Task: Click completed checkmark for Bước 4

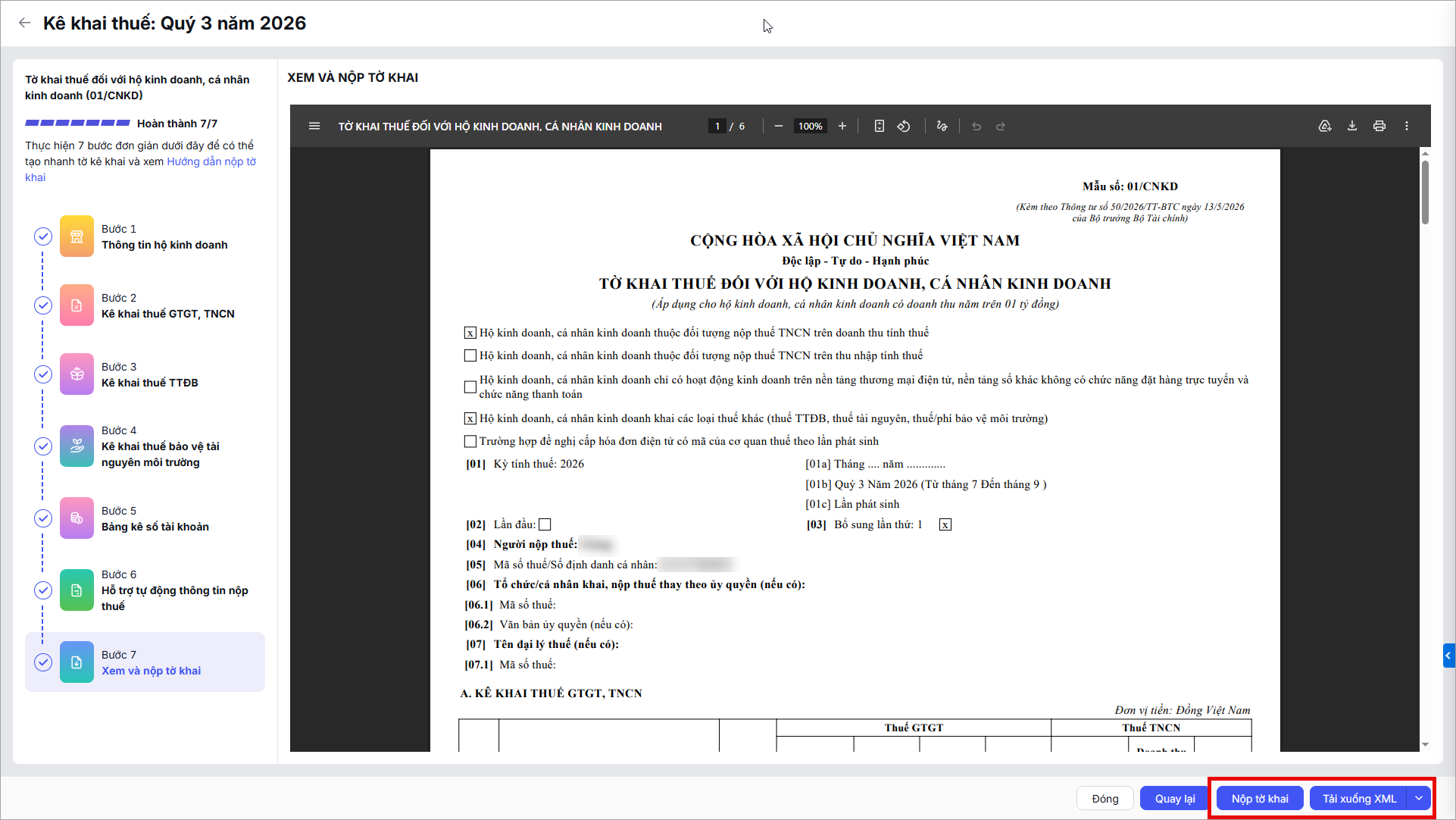Action: [43, 446]
